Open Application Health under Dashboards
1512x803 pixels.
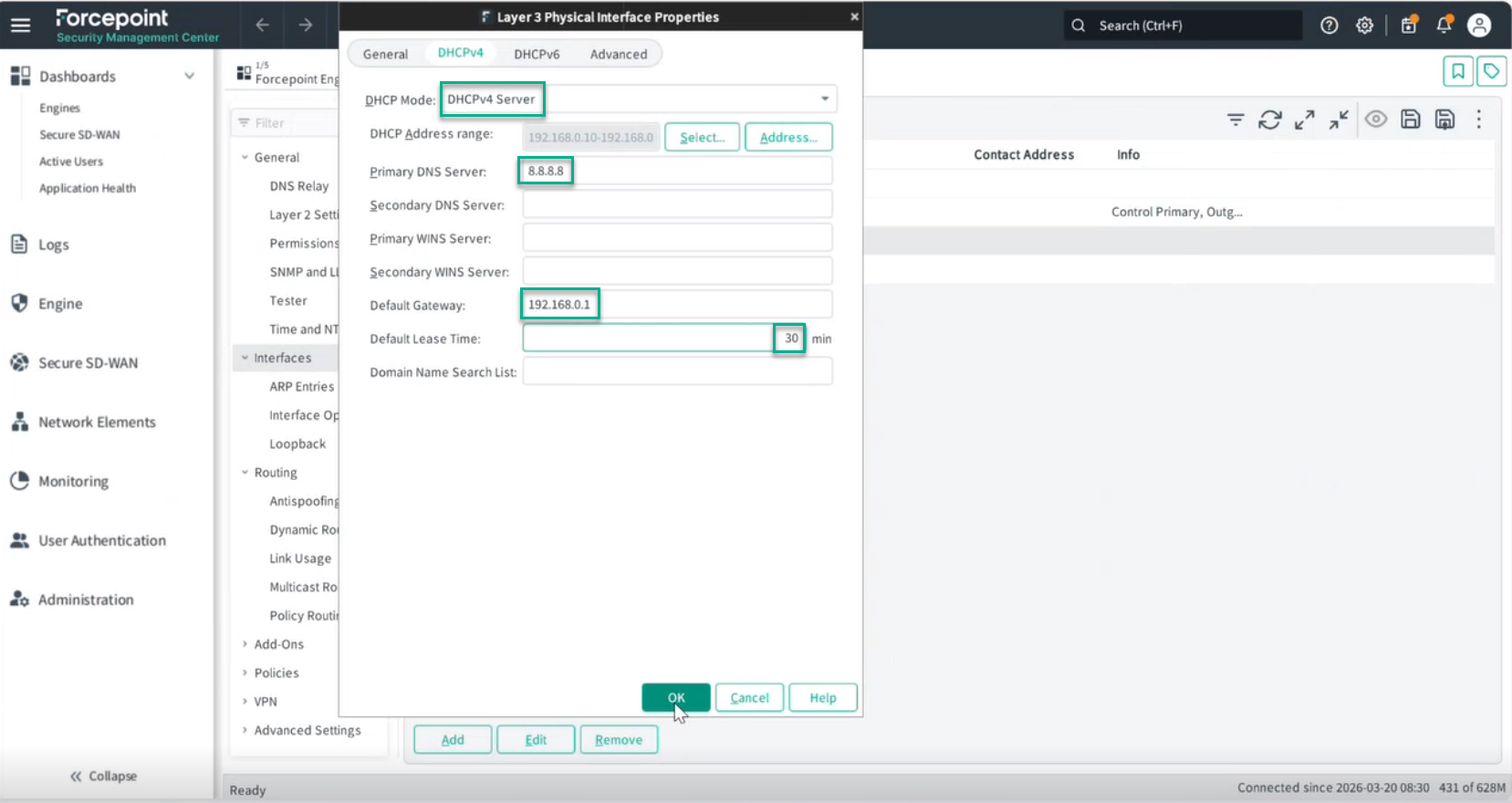pyautogui.click(x=88, y=188)
